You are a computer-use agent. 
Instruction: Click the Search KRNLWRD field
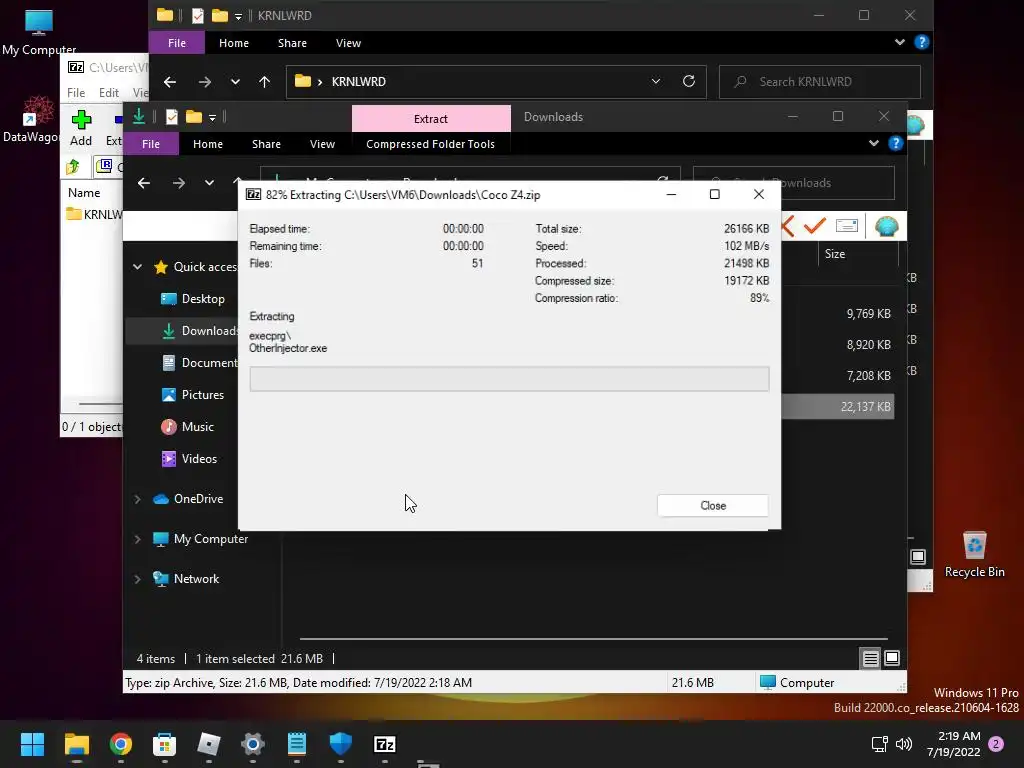pos(820,82)
